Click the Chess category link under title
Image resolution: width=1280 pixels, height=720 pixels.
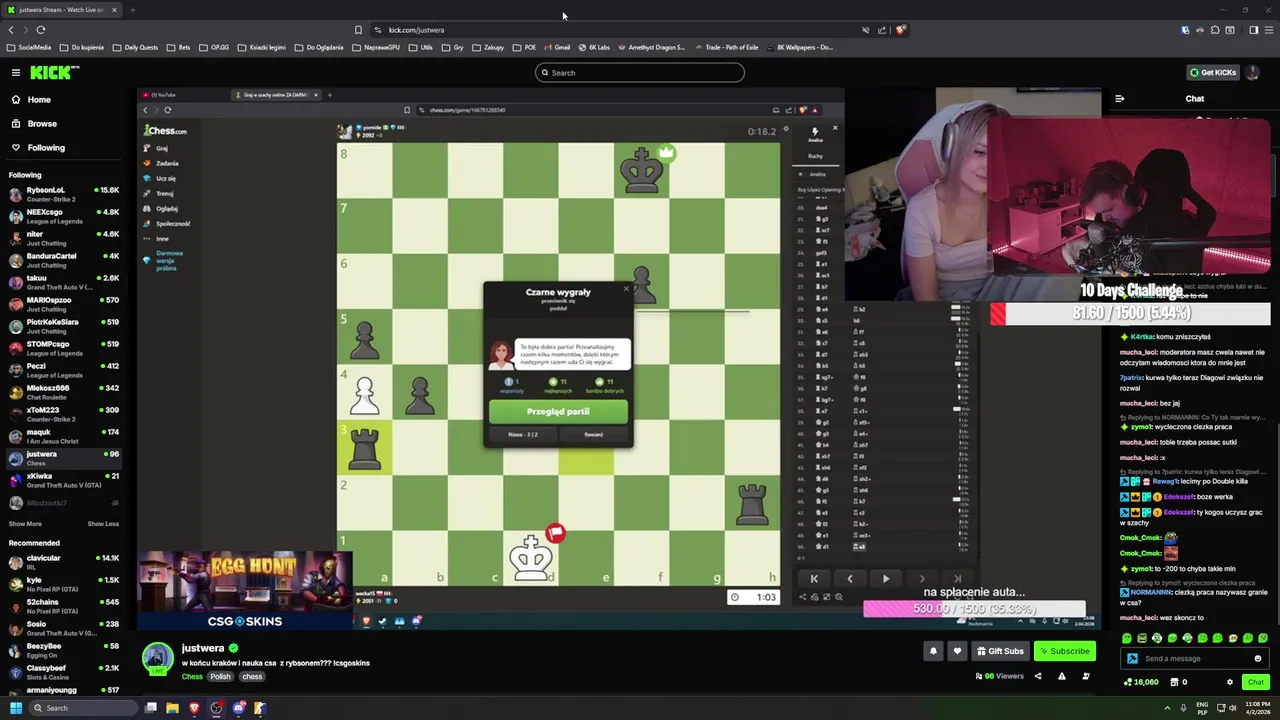point(192,676)
